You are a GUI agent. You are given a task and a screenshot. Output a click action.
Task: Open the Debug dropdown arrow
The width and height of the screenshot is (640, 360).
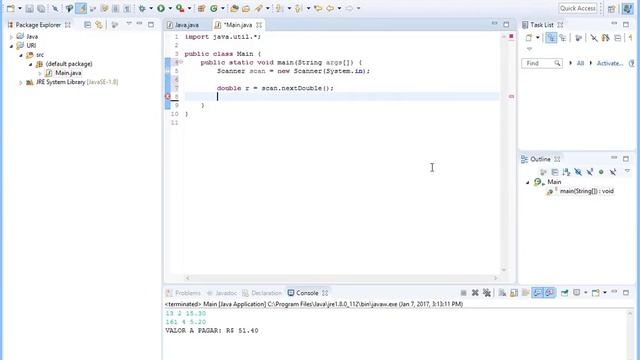tap(151, 8)
